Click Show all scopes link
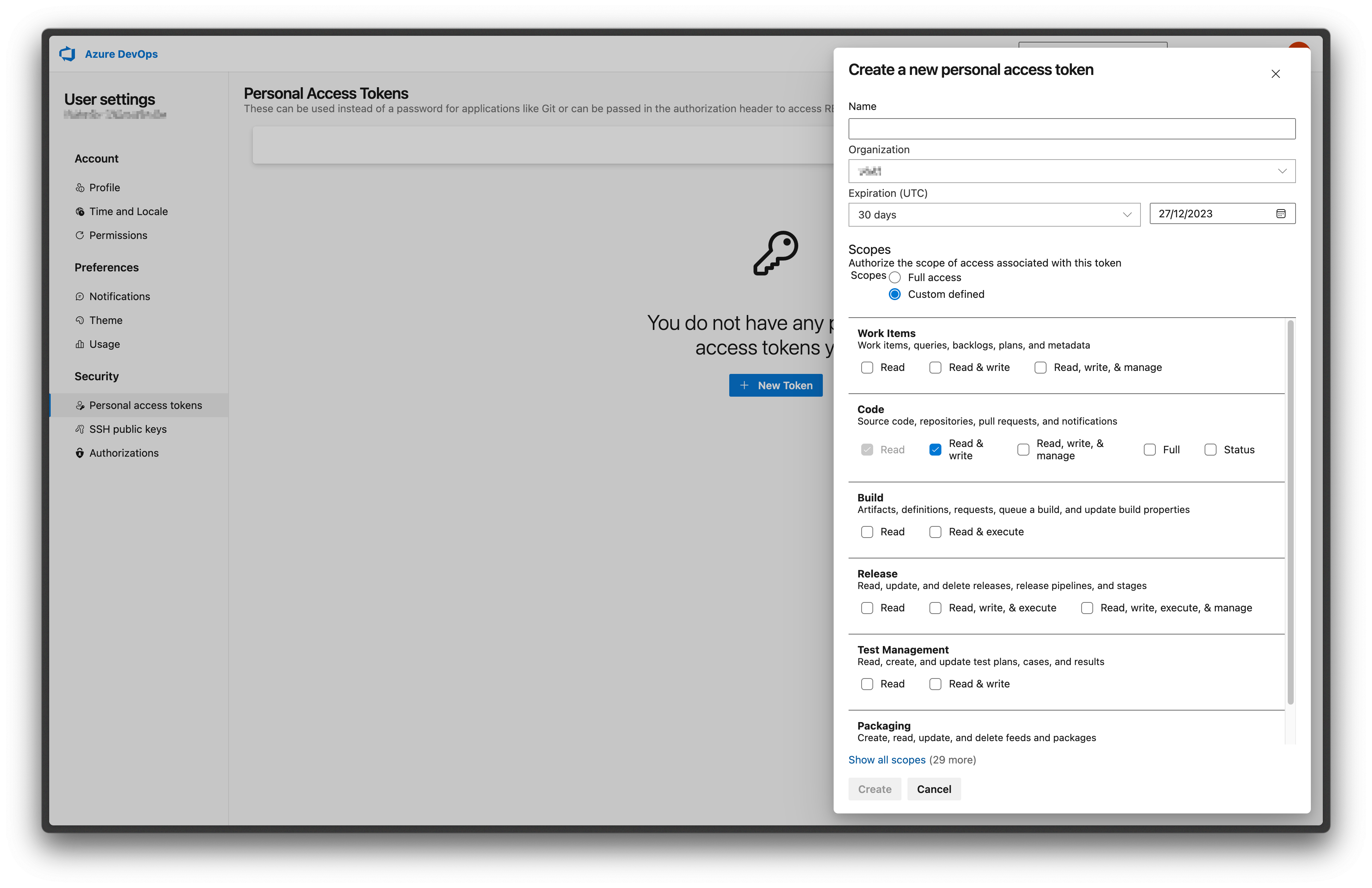1372x888 pixels. [x=887, y=759]
